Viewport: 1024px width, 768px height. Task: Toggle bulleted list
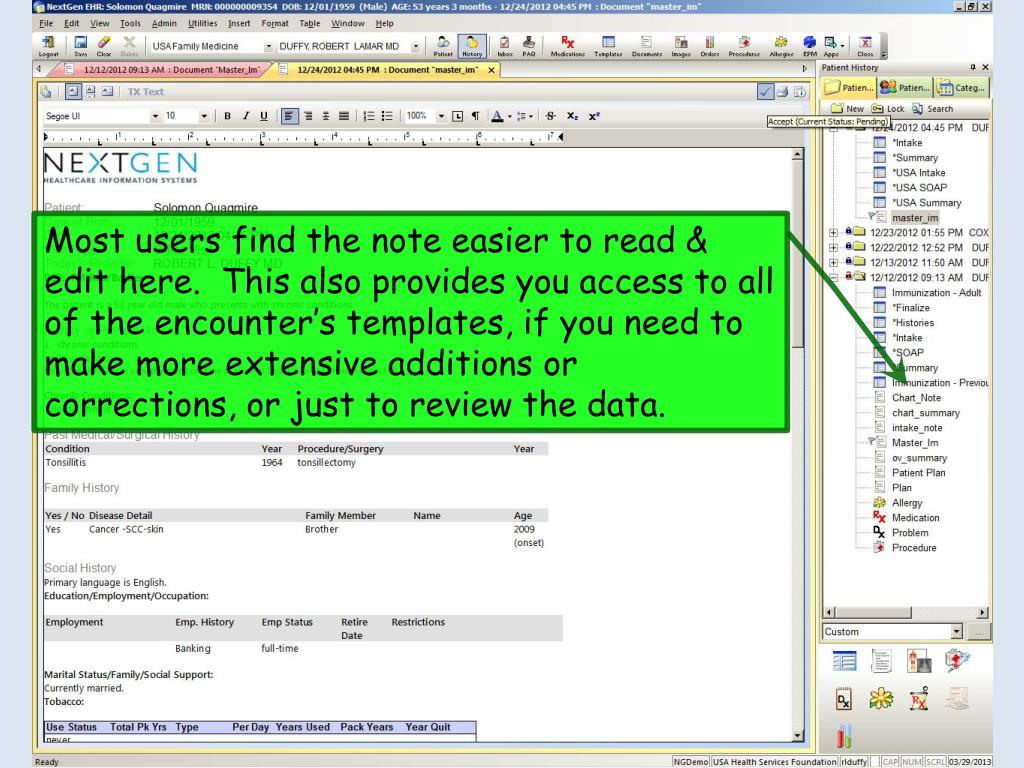(387, 116)
